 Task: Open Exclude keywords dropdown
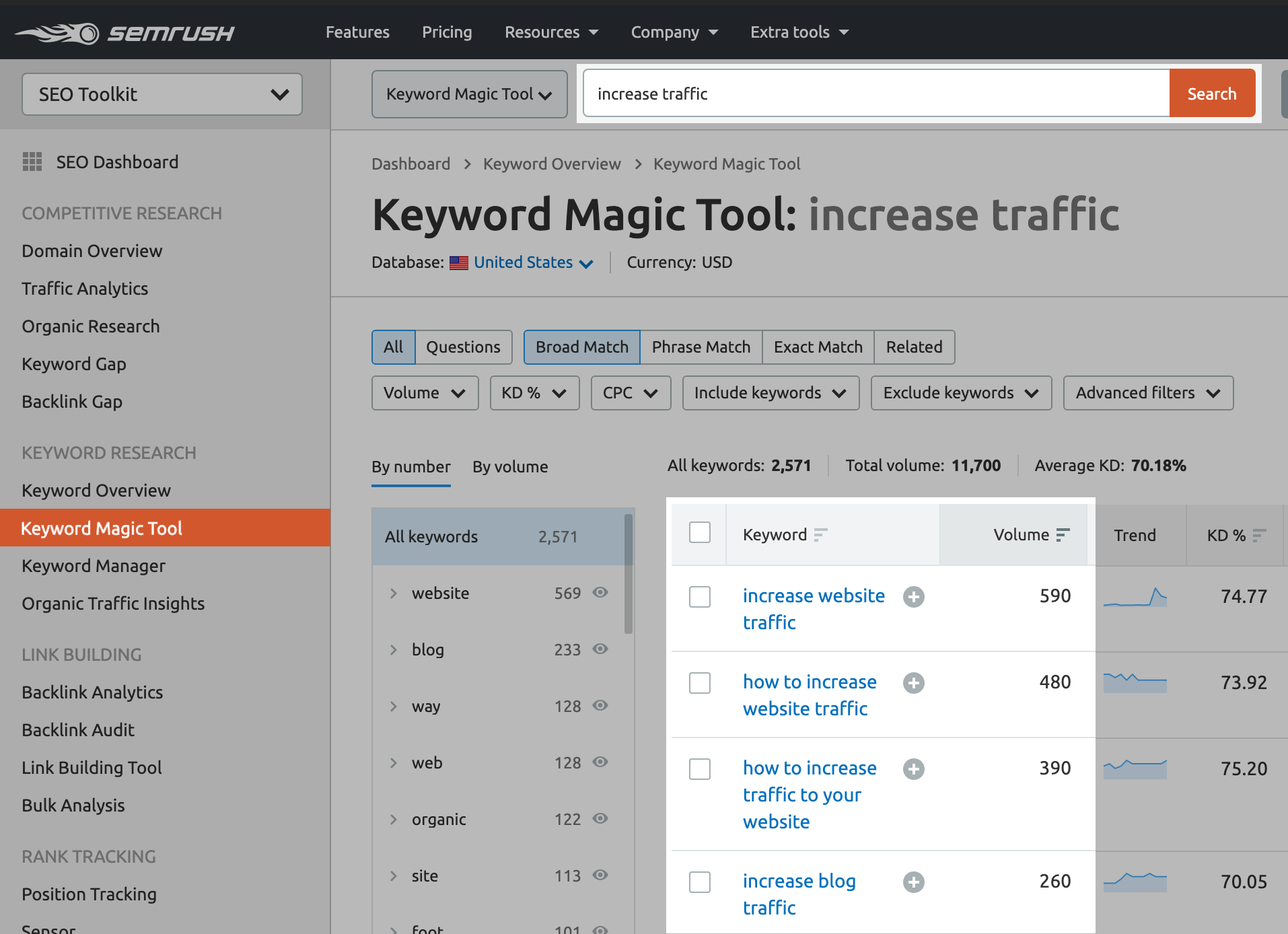(x=961, y=393)
